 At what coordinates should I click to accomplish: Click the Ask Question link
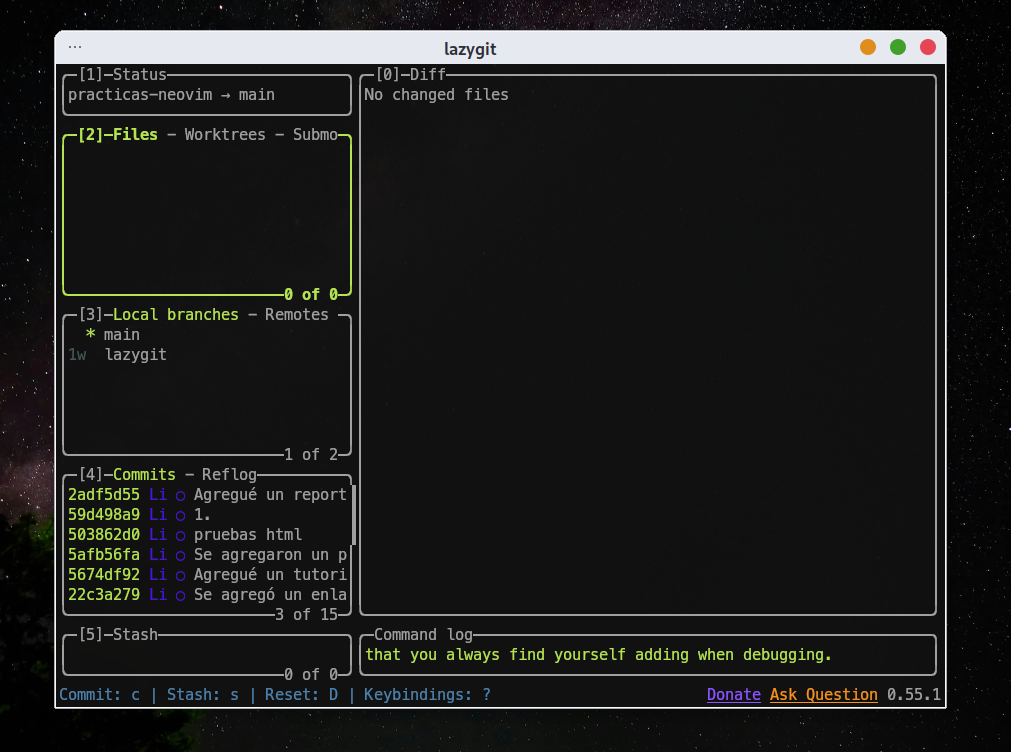click(823, 694)
